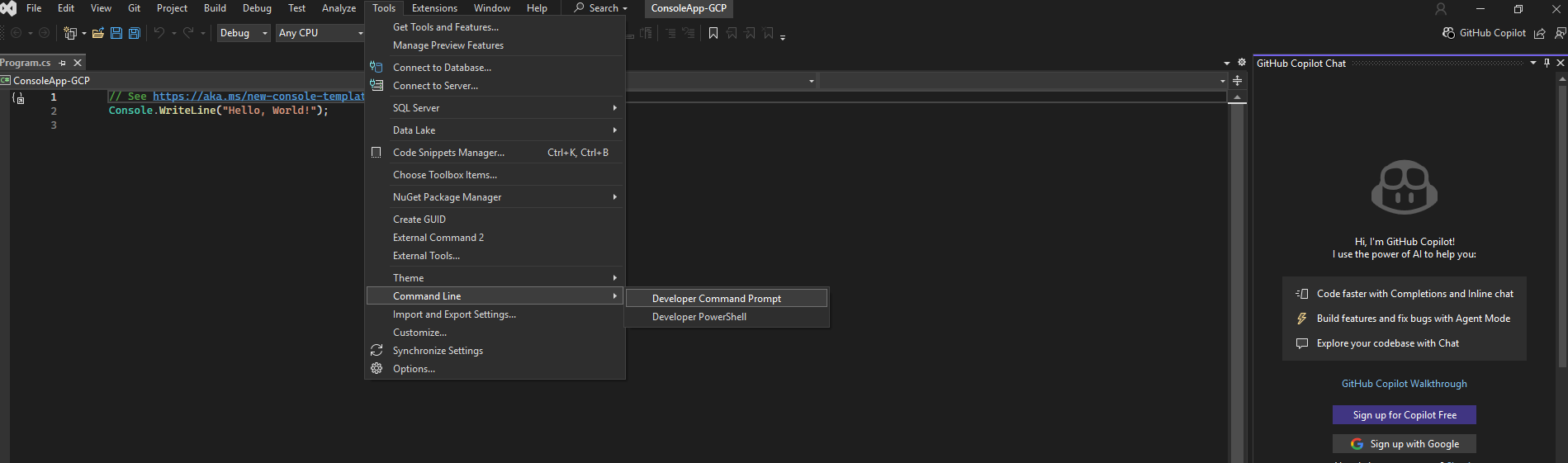Click the Navigate Backward icon
The image size is (1568, 463).
coord(16,33)
